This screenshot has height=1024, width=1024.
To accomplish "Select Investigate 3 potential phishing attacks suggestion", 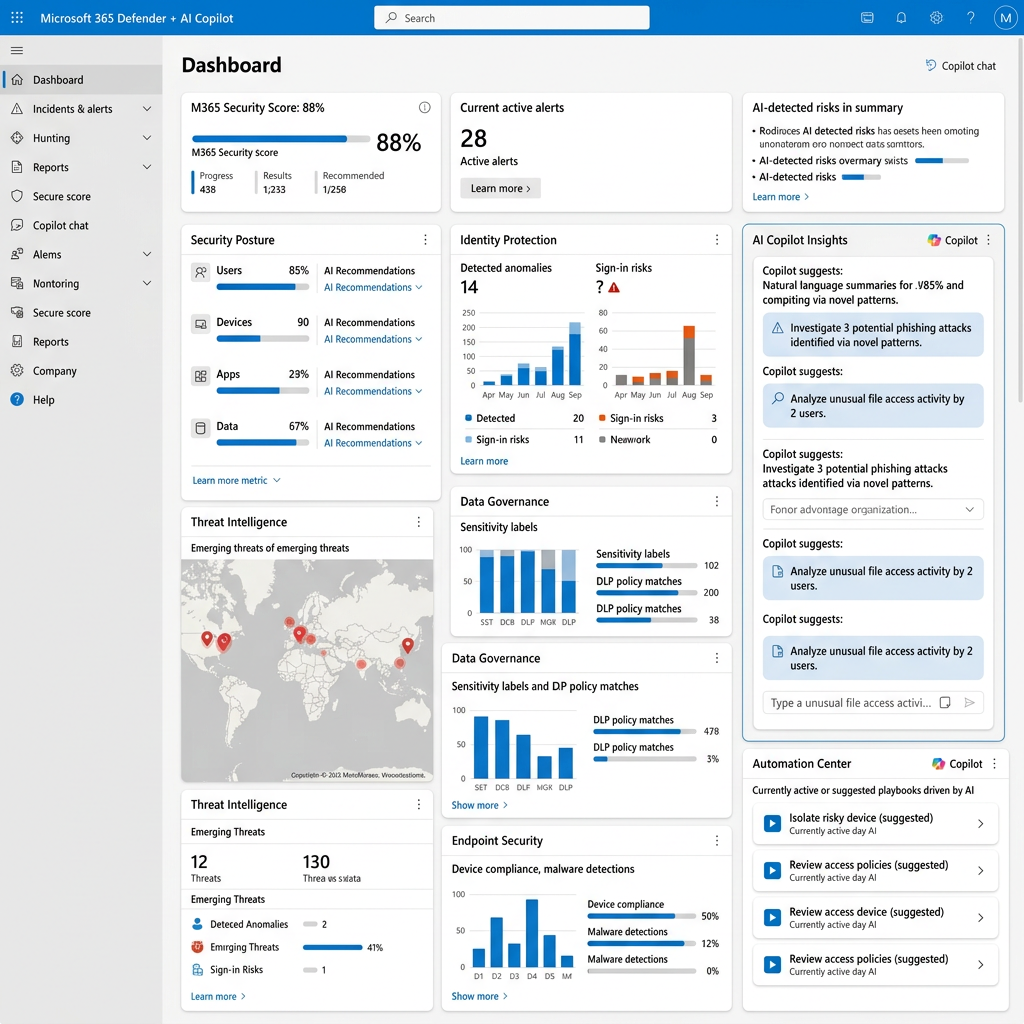I will pos(872,335).
